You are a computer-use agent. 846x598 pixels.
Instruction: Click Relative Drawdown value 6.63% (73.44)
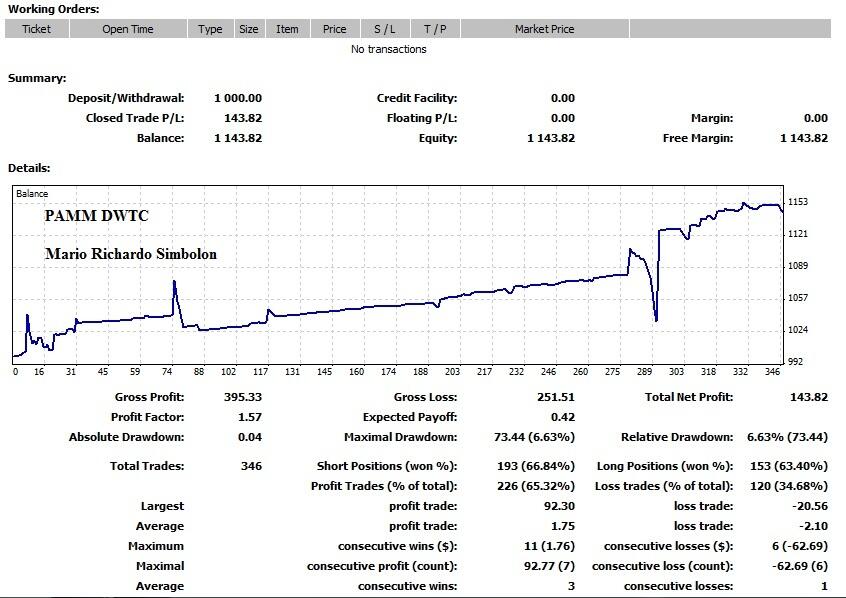[x=787, y=437]
